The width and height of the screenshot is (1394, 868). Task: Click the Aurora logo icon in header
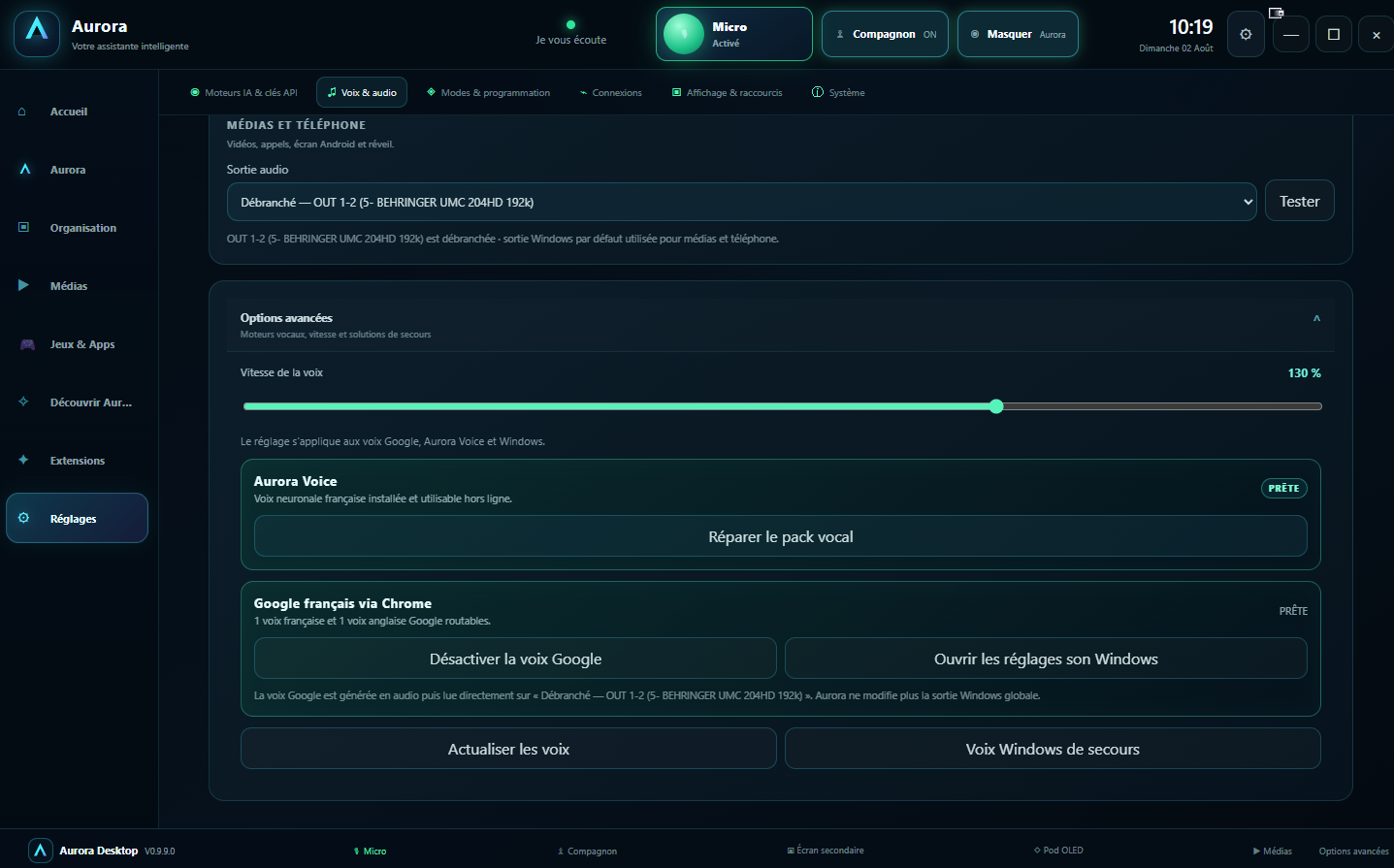pos(37,34)
